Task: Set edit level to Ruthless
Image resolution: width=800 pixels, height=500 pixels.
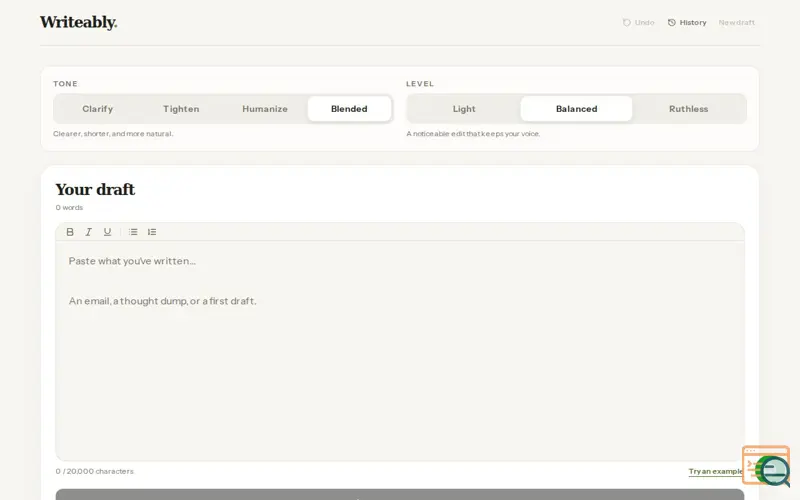Action: coord(688,109)
